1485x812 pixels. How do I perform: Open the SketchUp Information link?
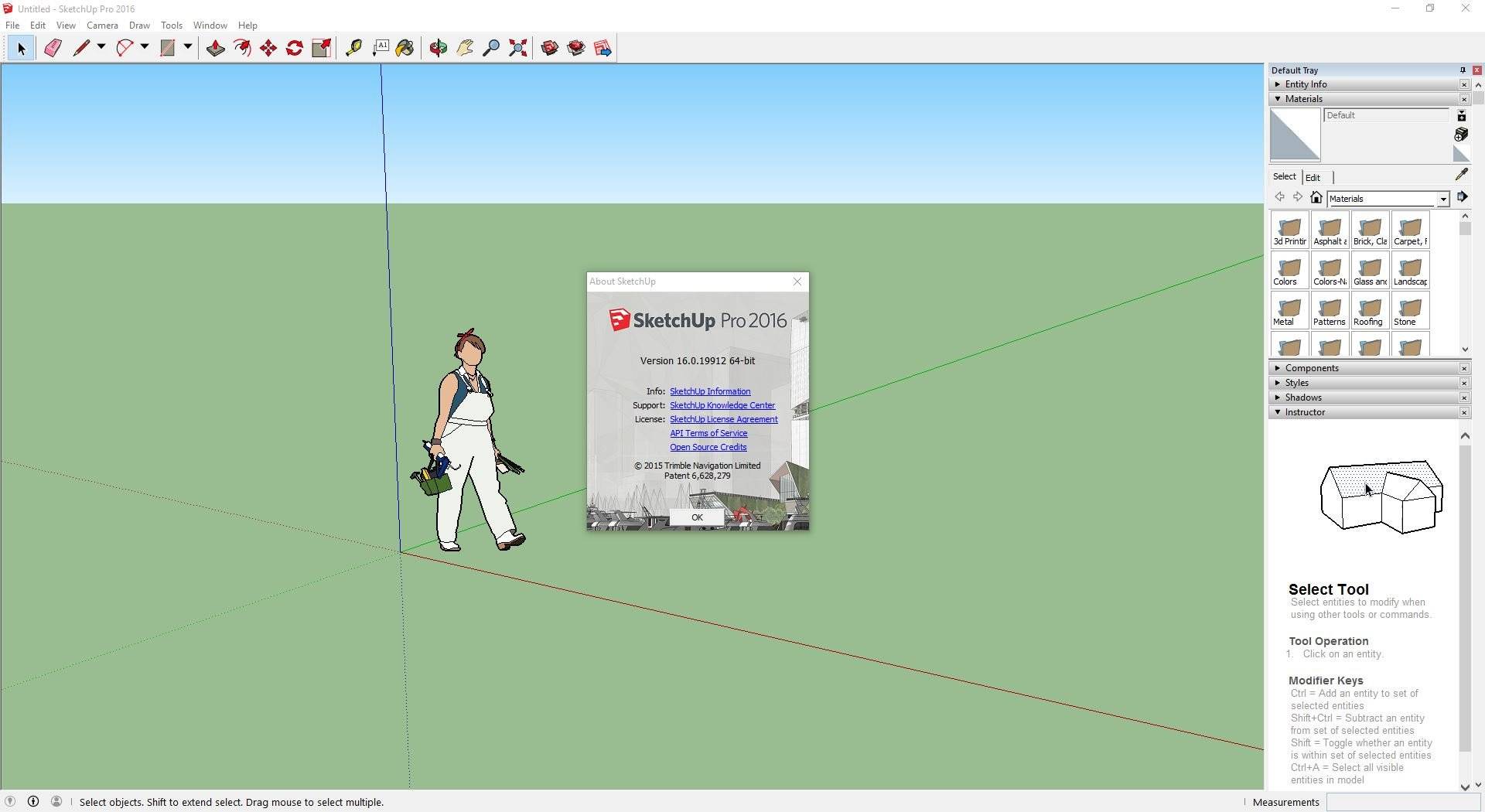[710, 391]
